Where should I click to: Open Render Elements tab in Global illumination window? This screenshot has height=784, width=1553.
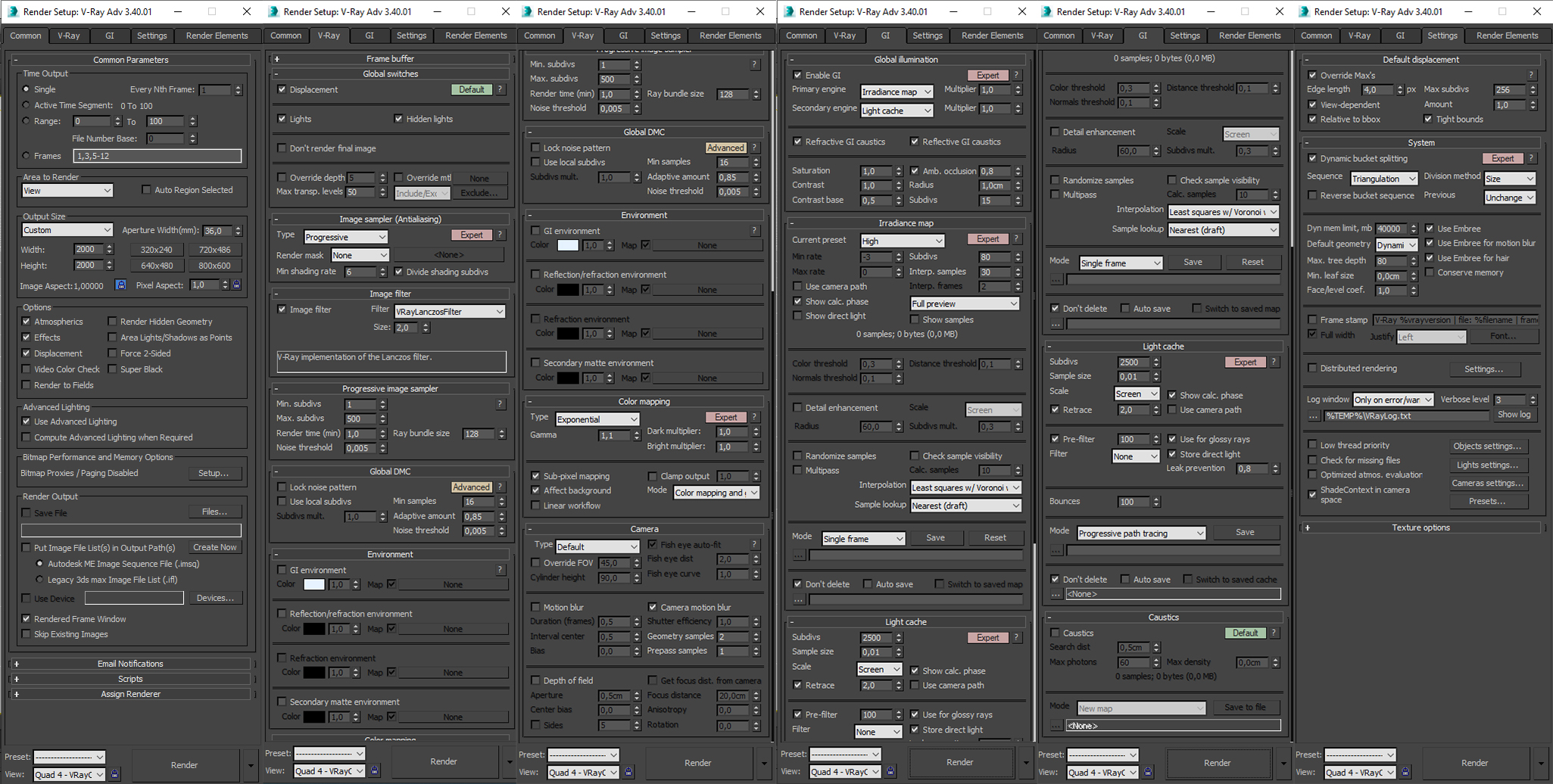(x=993, y=36)
